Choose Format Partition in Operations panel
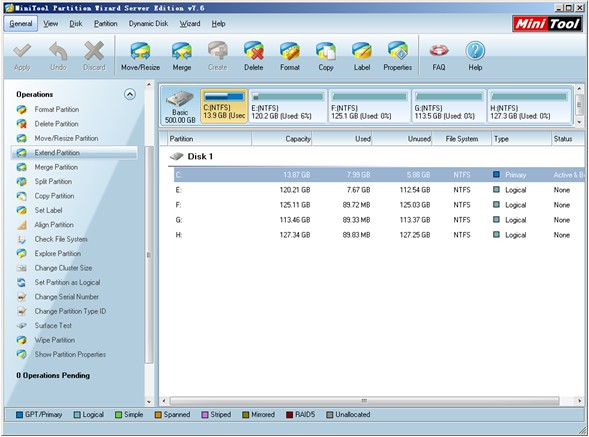This screenshot has width=589, height=437. (57, 109)
